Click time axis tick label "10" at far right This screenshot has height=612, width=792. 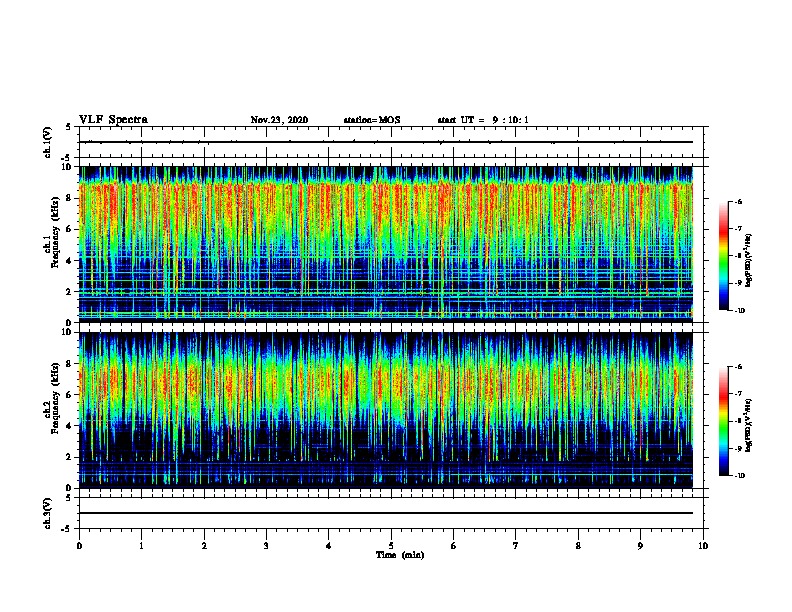point(703,546)
